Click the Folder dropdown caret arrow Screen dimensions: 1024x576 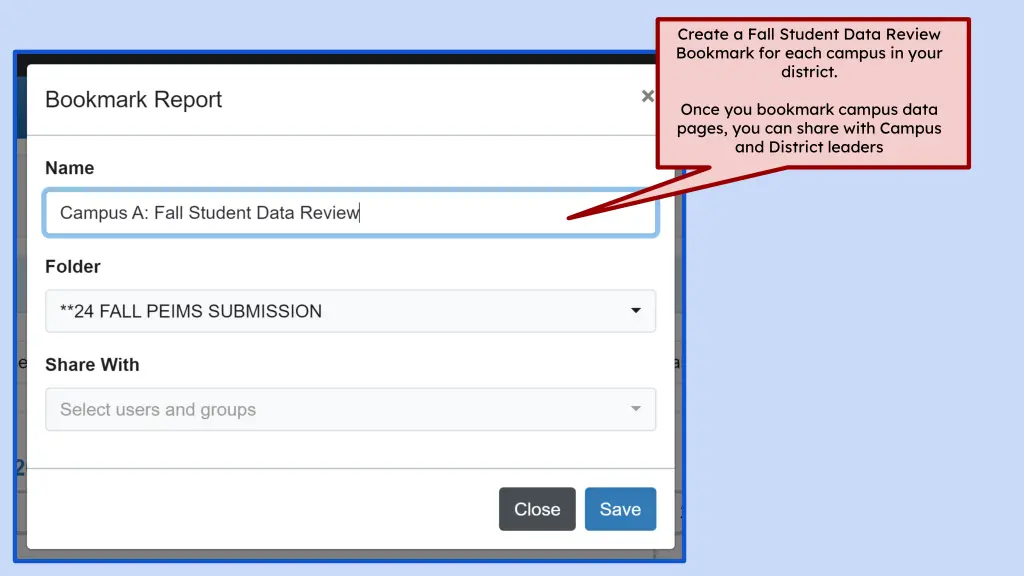[x=636, y=311]
